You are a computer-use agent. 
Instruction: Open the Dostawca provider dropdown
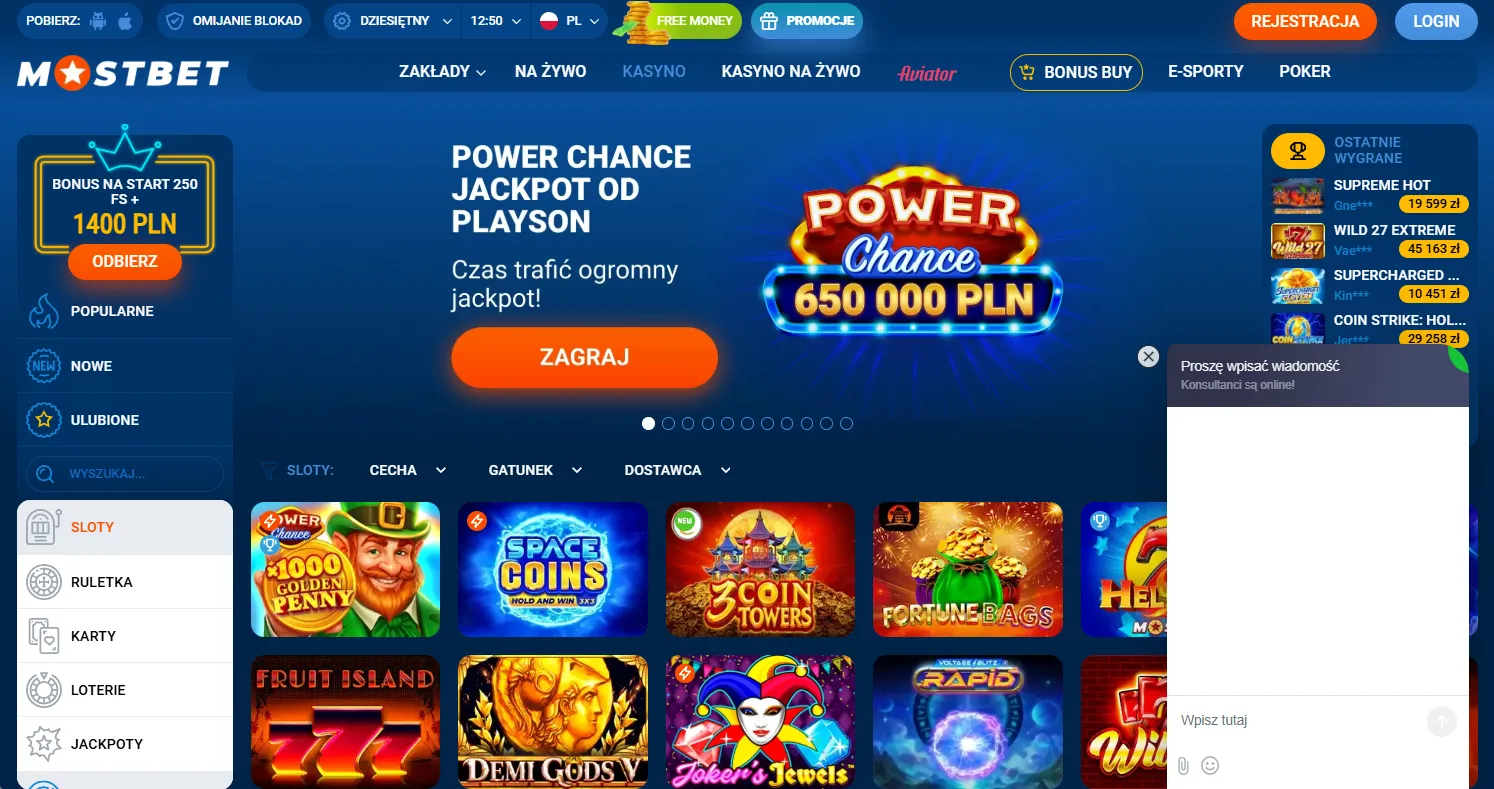coord(678,470)
